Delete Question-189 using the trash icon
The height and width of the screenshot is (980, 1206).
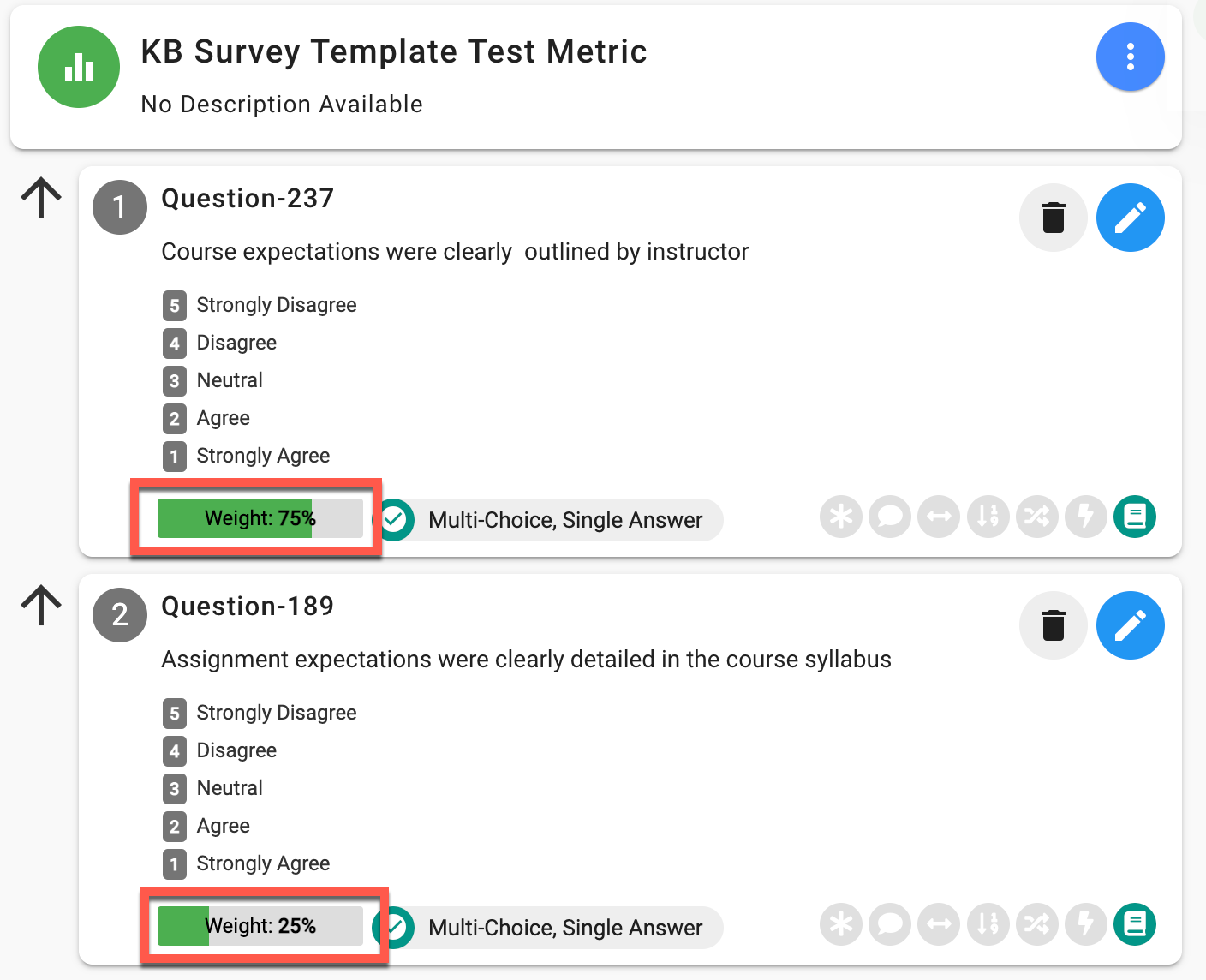tap(1053, 625)
